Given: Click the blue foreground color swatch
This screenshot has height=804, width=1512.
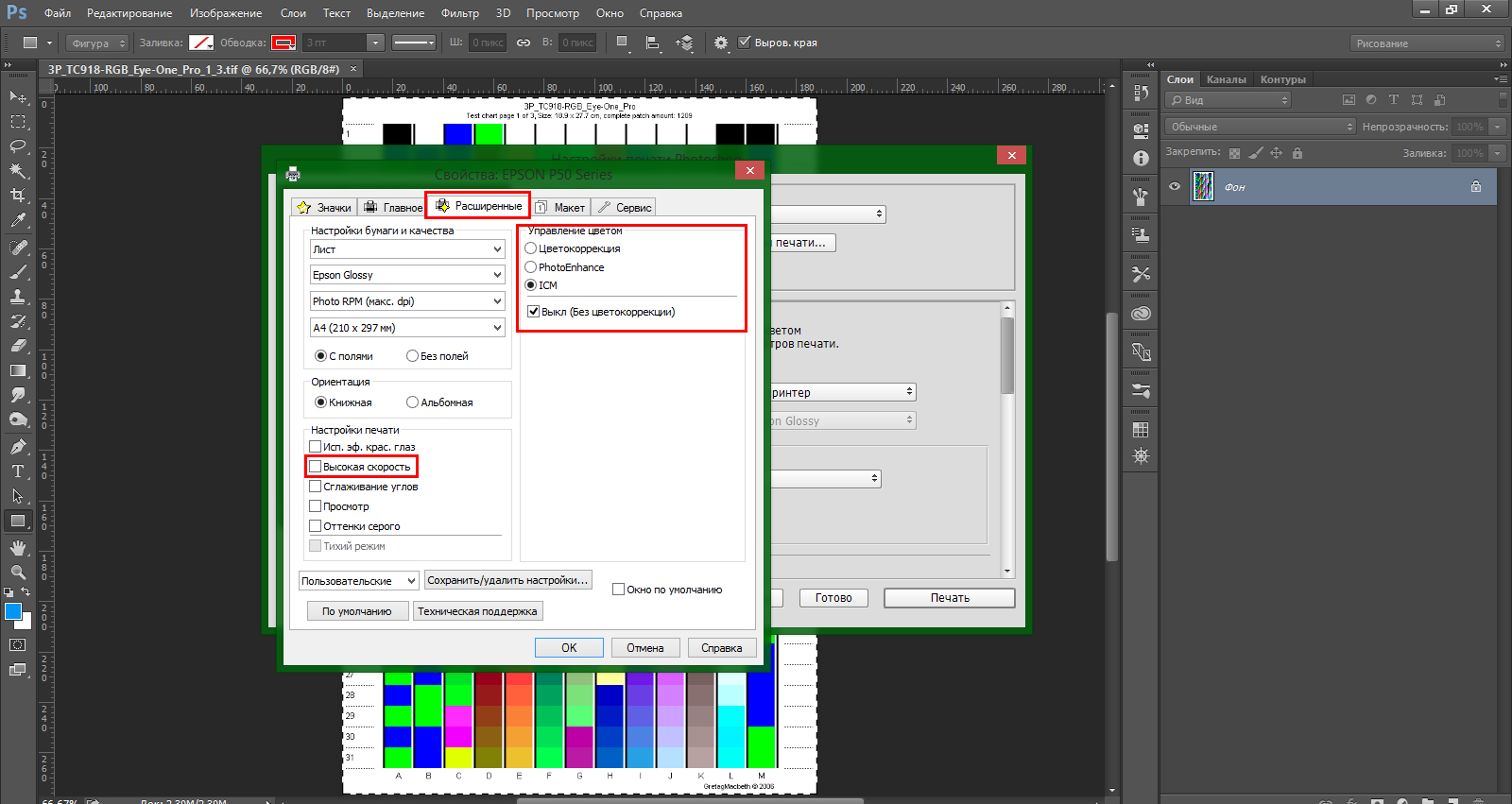Looking at the screenshot, I should click(x=13, y=612).
